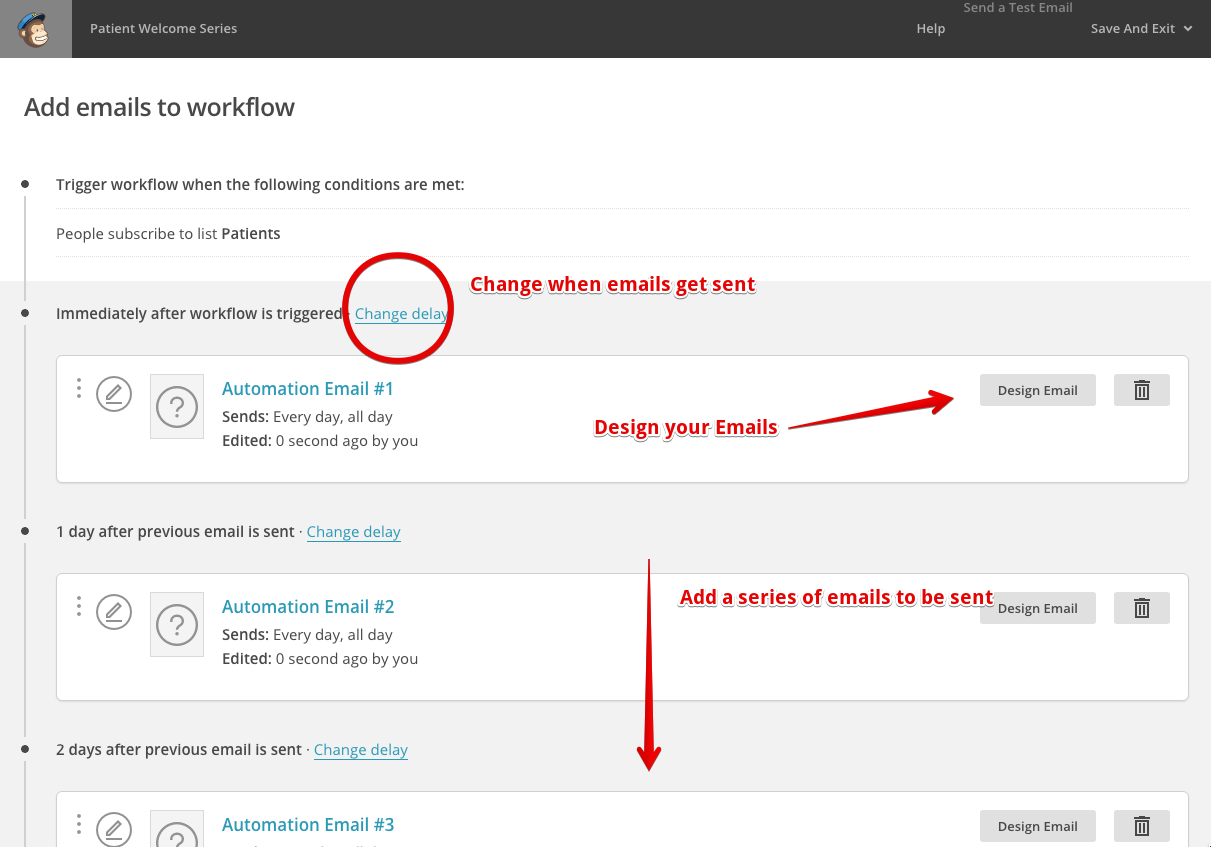Select the pencil edit icon for Automation Email #2
The image size is (1211, 847).
click(113, 611)
